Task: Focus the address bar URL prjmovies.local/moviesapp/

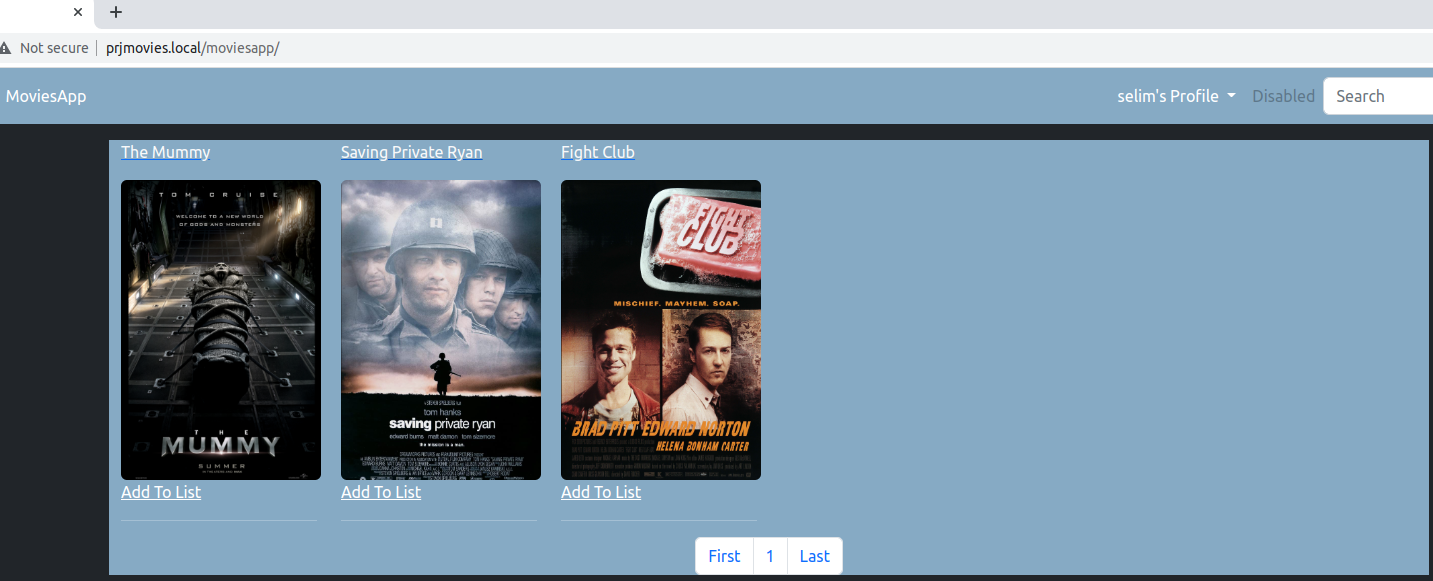Action: click(x=192, y=48)
